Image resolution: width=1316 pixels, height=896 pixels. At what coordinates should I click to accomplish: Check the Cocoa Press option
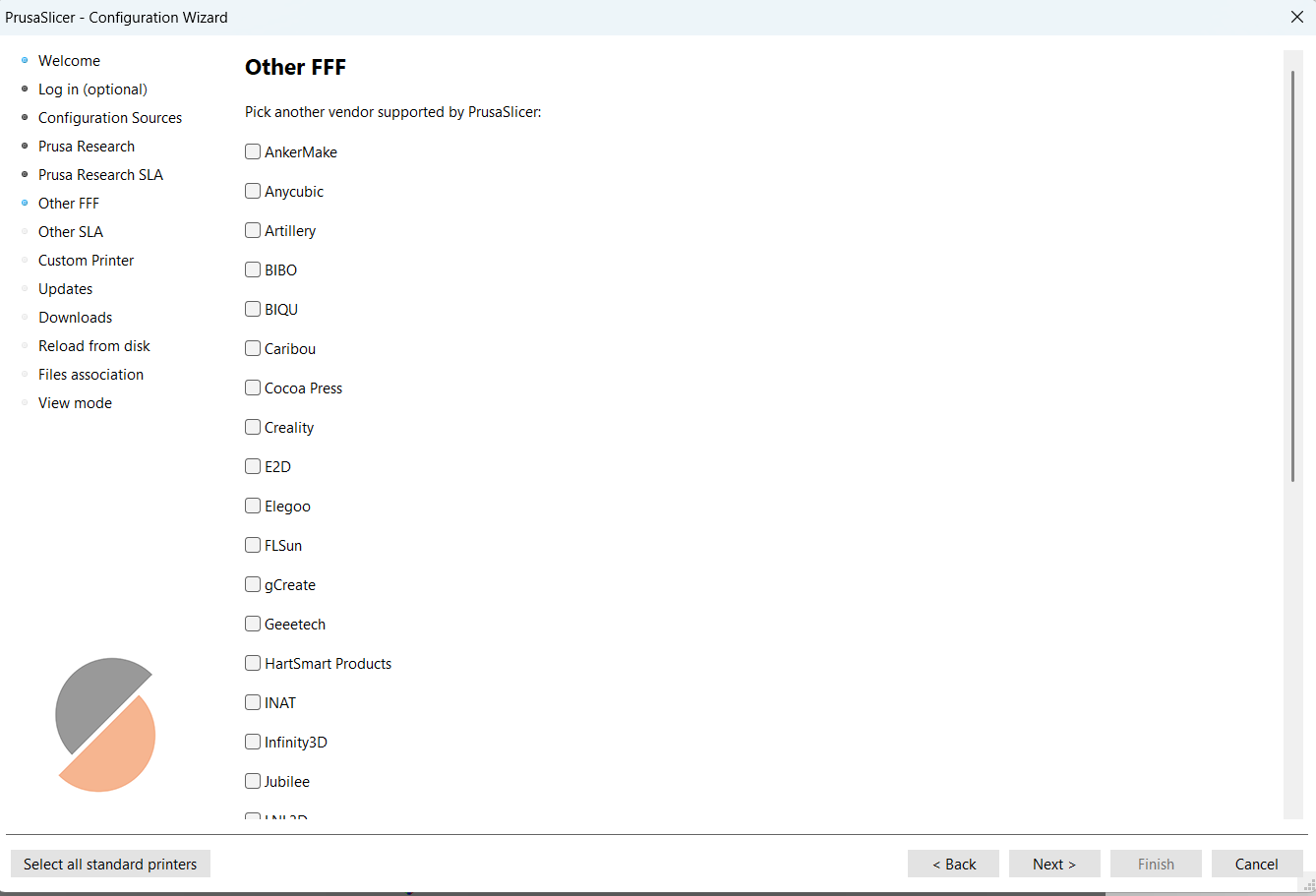pos(253,388)
